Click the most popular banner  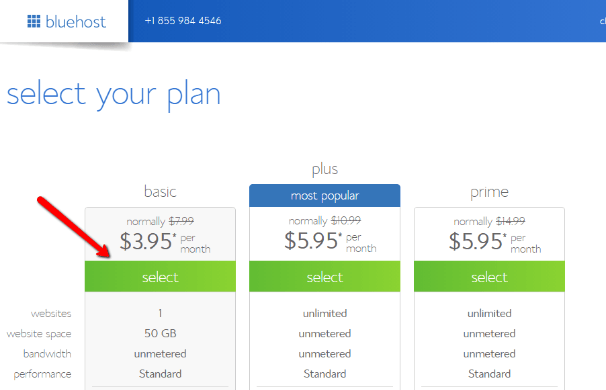[x=325, y=196]
